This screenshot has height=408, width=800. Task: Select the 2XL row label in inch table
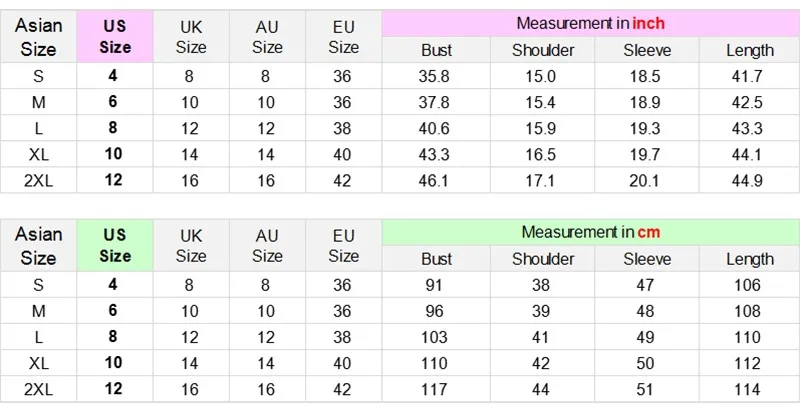(x=38, y=181)
